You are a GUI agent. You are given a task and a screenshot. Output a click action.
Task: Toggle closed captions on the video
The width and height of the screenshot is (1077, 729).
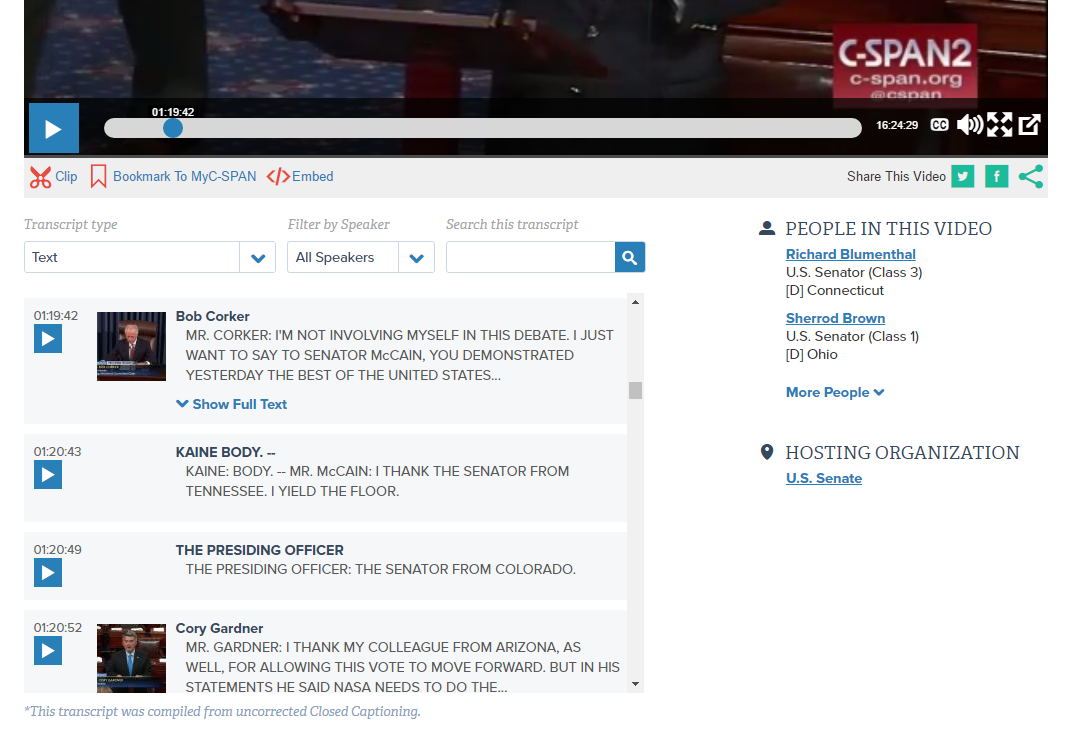(939, 125)
